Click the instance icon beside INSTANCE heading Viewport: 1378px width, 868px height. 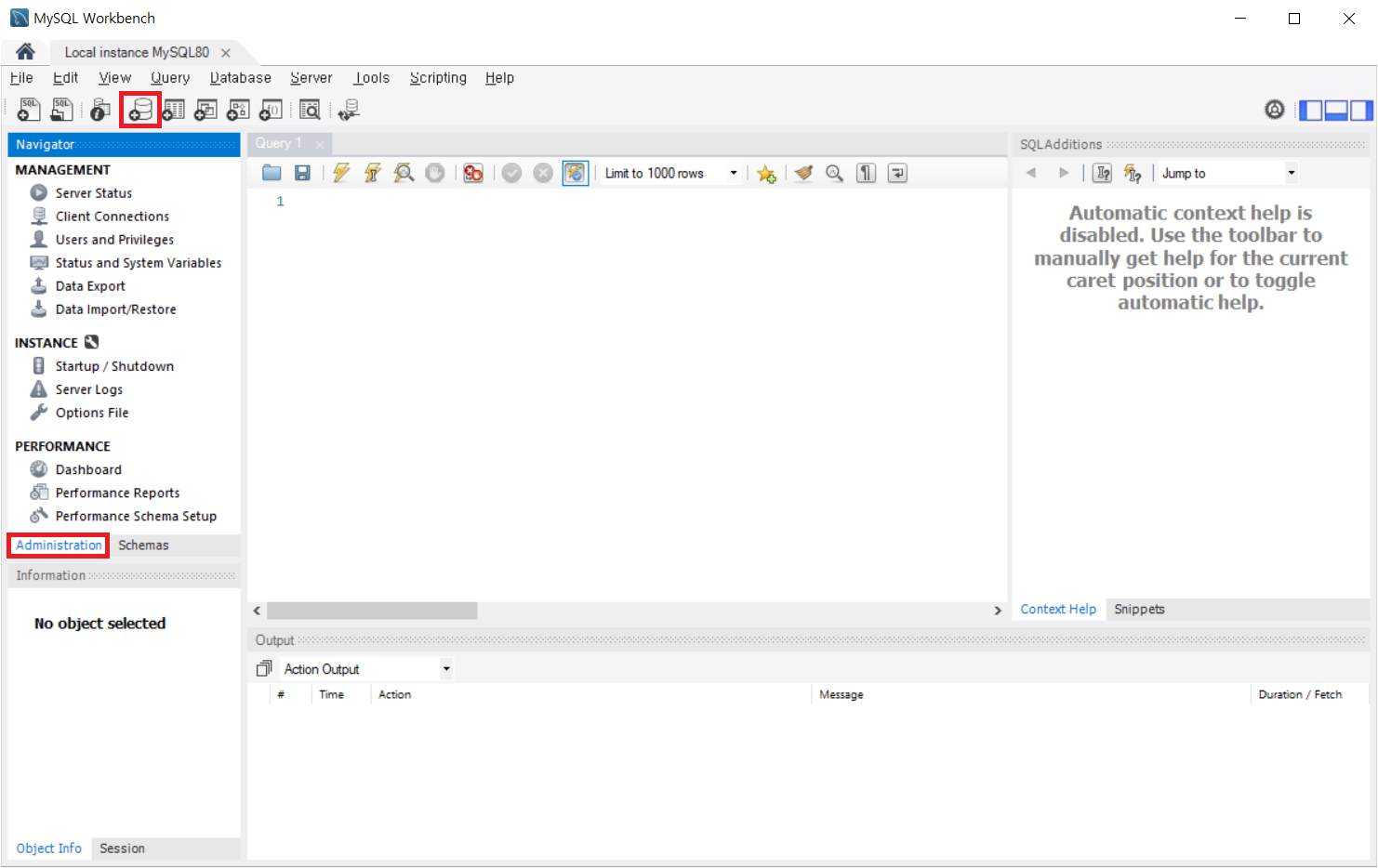[91, 342]
